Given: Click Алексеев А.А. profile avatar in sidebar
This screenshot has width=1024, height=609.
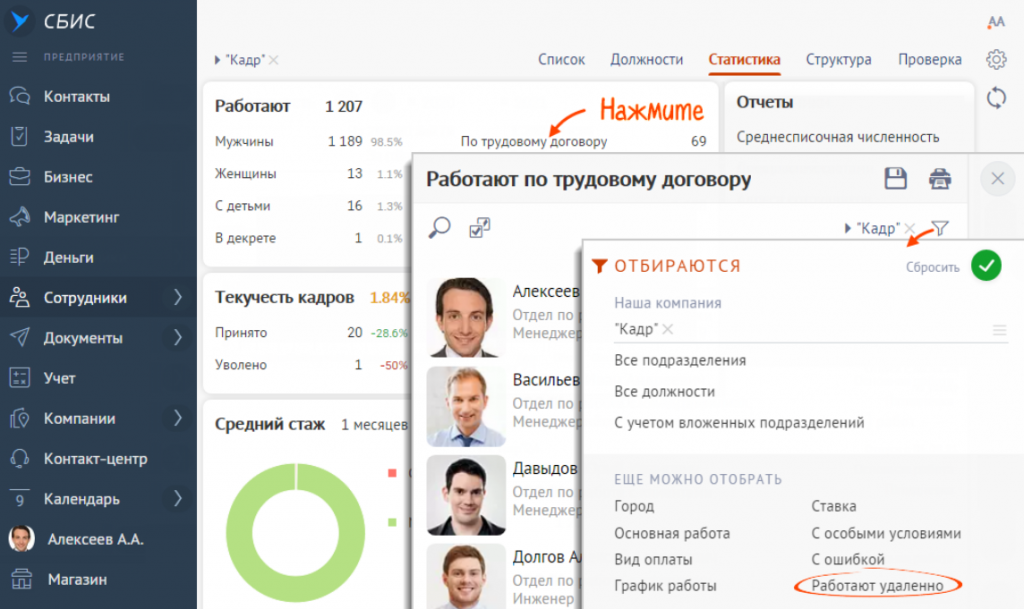Looking at the screenshot, I should pyautogui.click(x=22, y=539).
